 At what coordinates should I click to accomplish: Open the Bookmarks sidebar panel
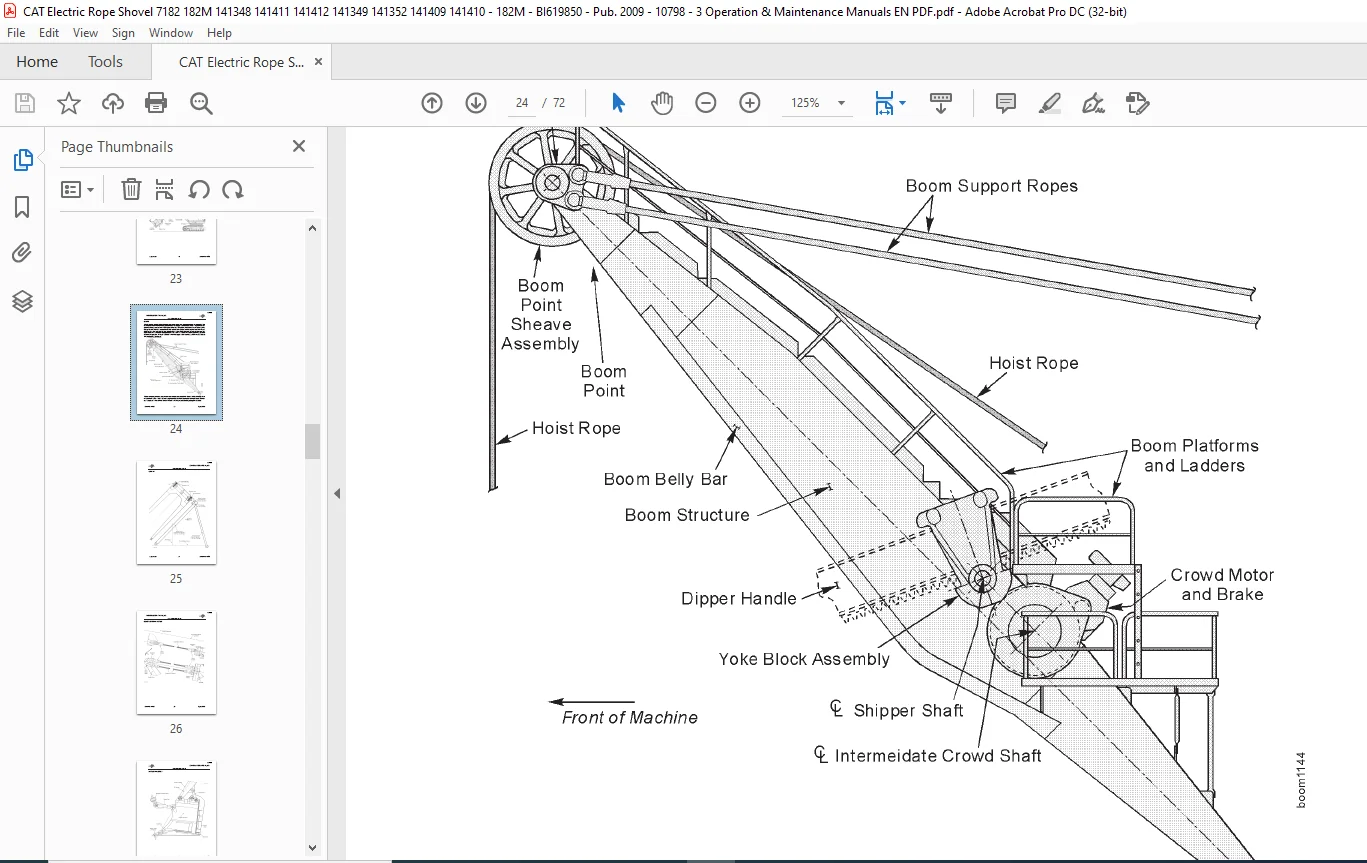pyautogui.click(x=22, y=207)
